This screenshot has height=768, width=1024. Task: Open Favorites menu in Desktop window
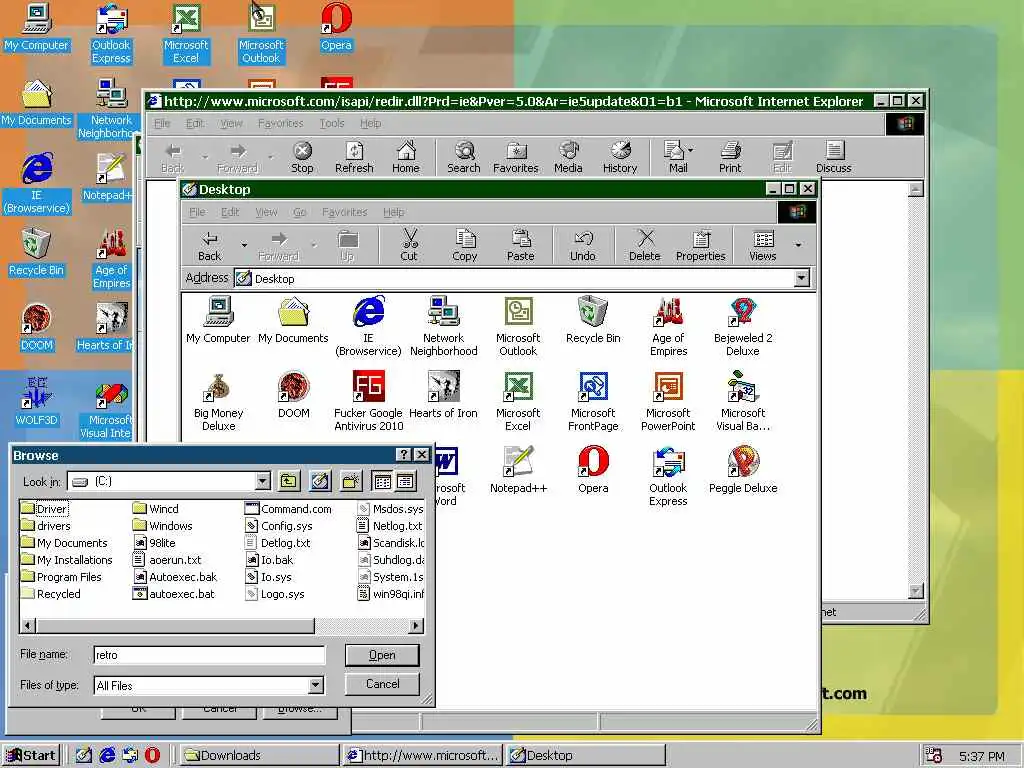coord(345,212)
